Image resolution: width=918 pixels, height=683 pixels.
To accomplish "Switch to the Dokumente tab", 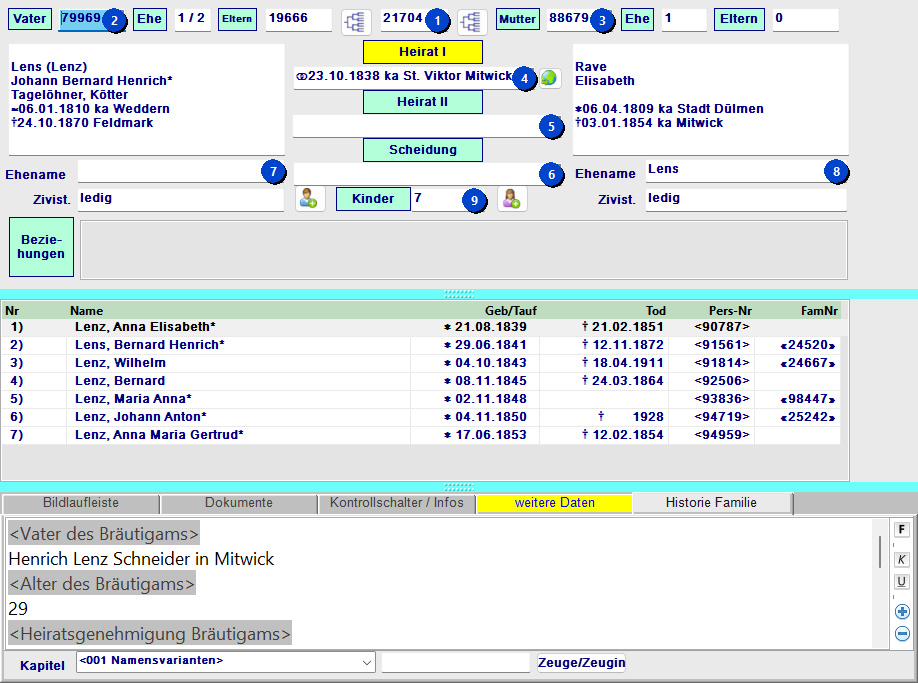I will 238,503.
